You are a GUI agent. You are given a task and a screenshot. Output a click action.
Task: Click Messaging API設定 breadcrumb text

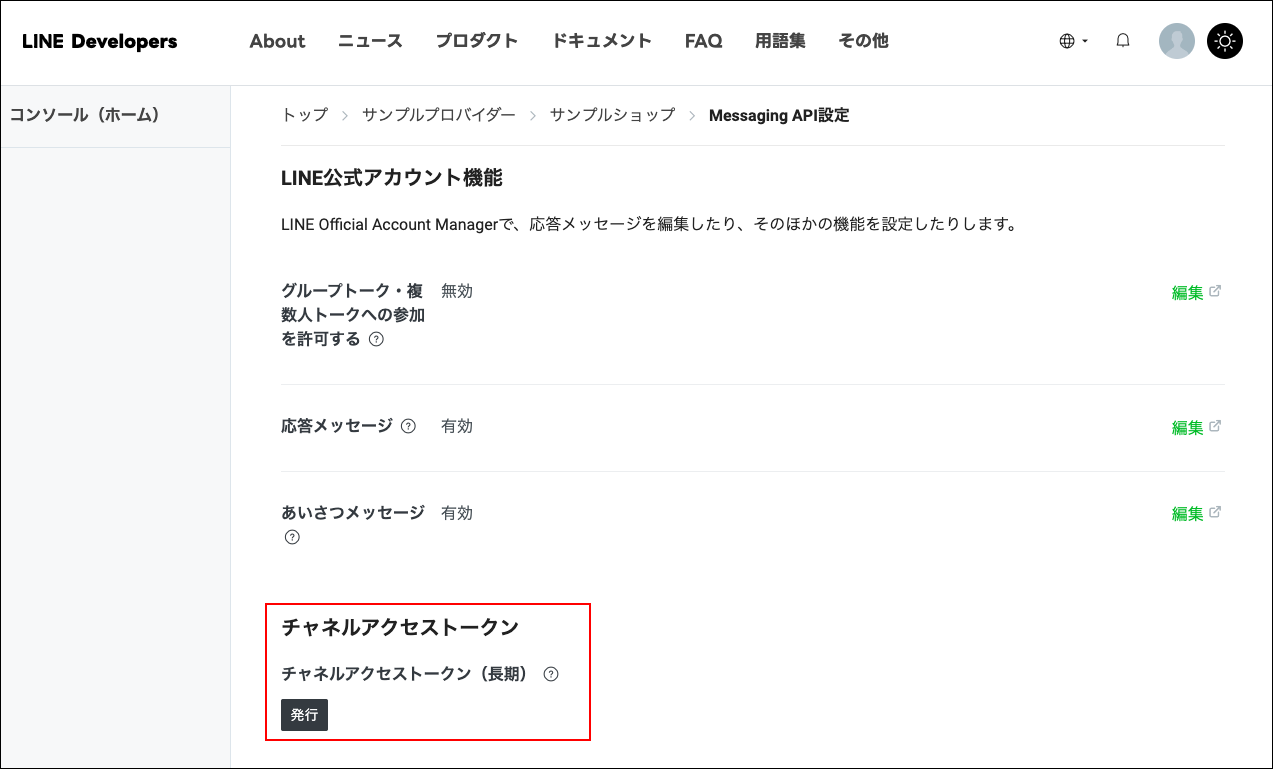click(779, 115)
